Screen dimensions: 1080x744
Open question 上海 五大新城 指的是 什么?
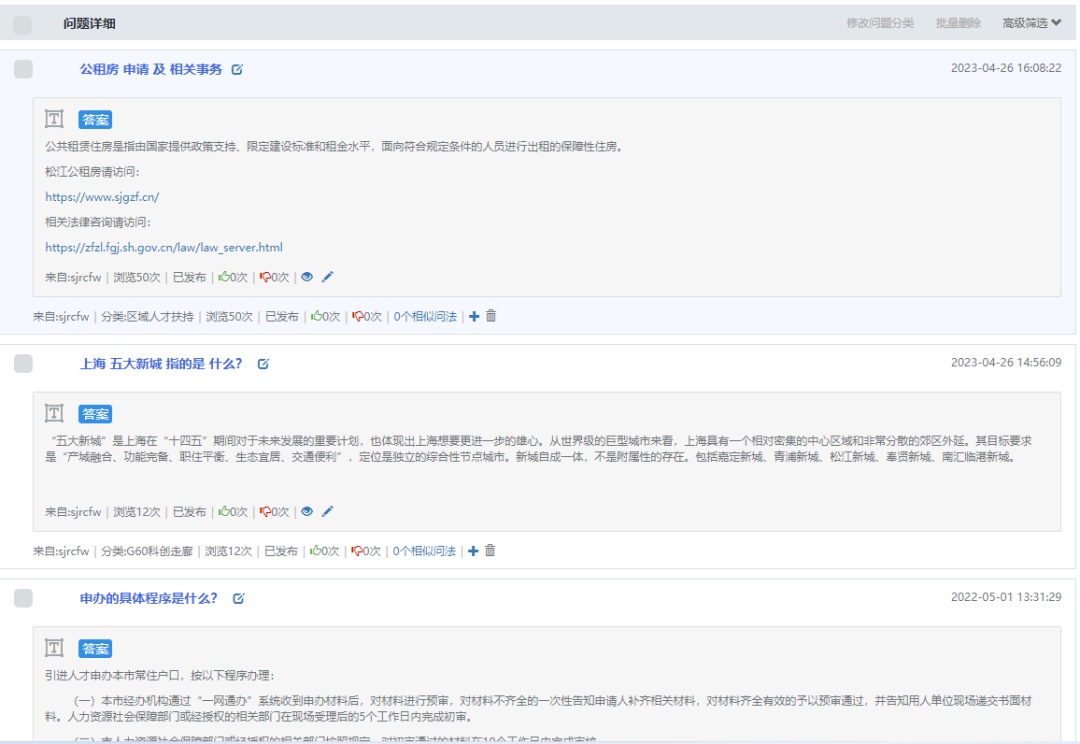[161, 363]
